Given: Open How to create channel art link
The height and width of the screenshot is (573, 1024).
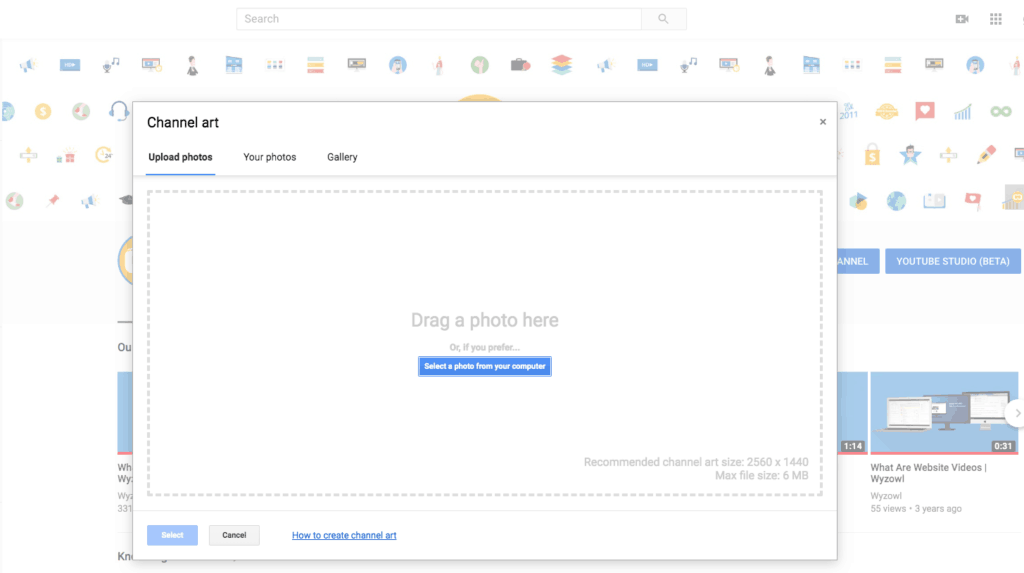Looking at the screenshot, I should click(344, 535).
